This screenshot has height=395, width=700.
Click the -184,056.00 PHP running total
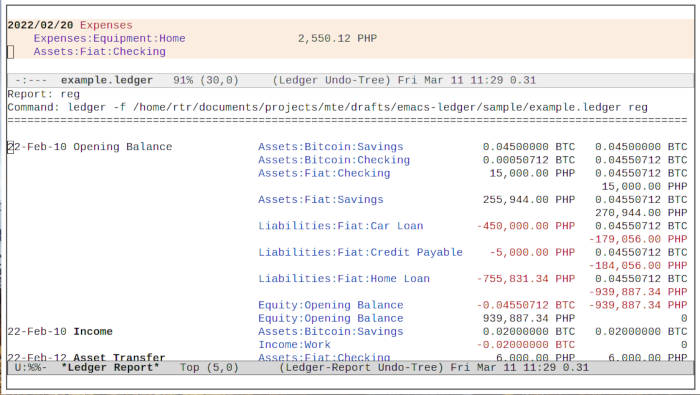point(638,266)
